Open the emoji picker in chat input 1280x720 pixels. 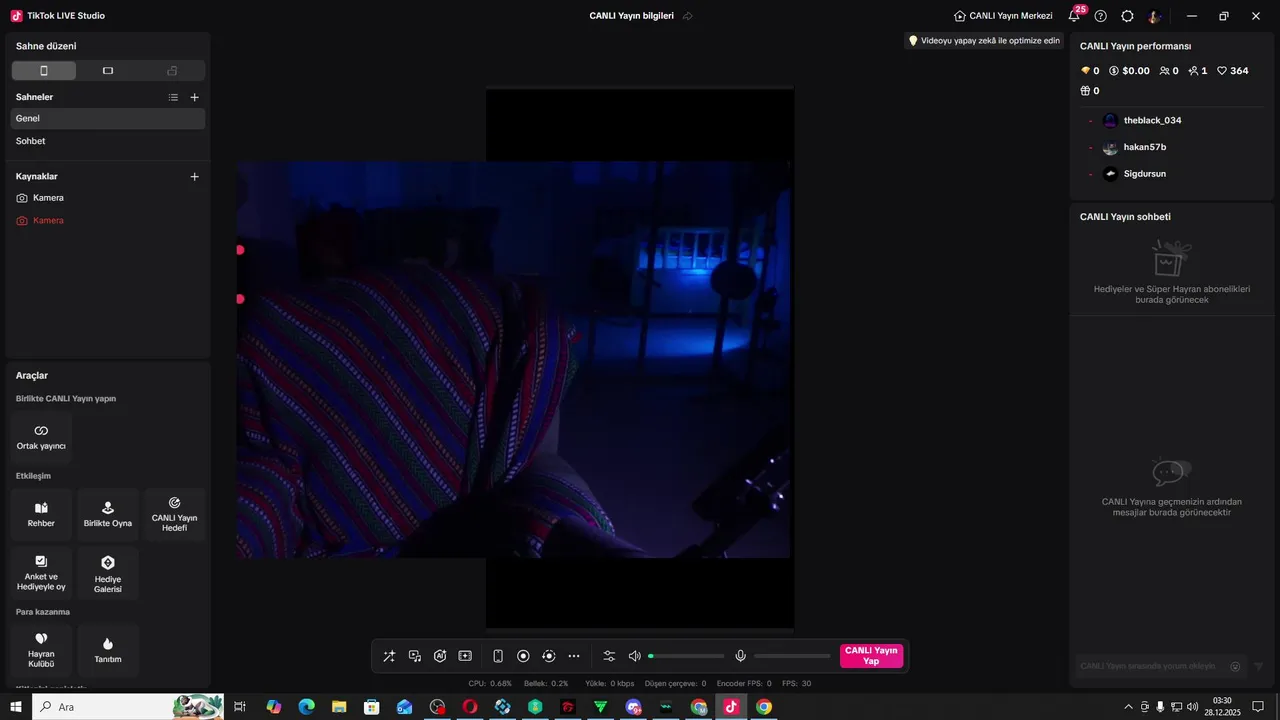click(1236, 666)
